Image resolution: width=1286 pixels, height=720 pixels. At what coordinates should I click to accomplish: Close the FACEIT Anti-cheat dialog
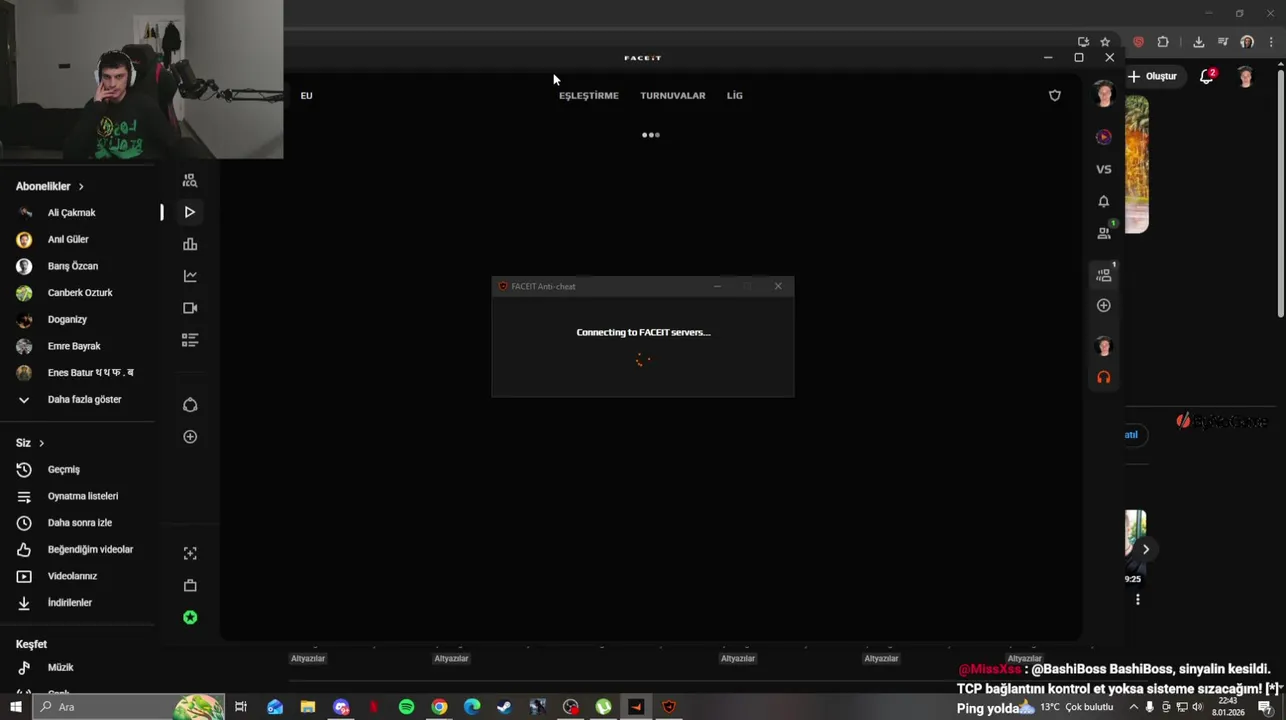coord(778,286)
